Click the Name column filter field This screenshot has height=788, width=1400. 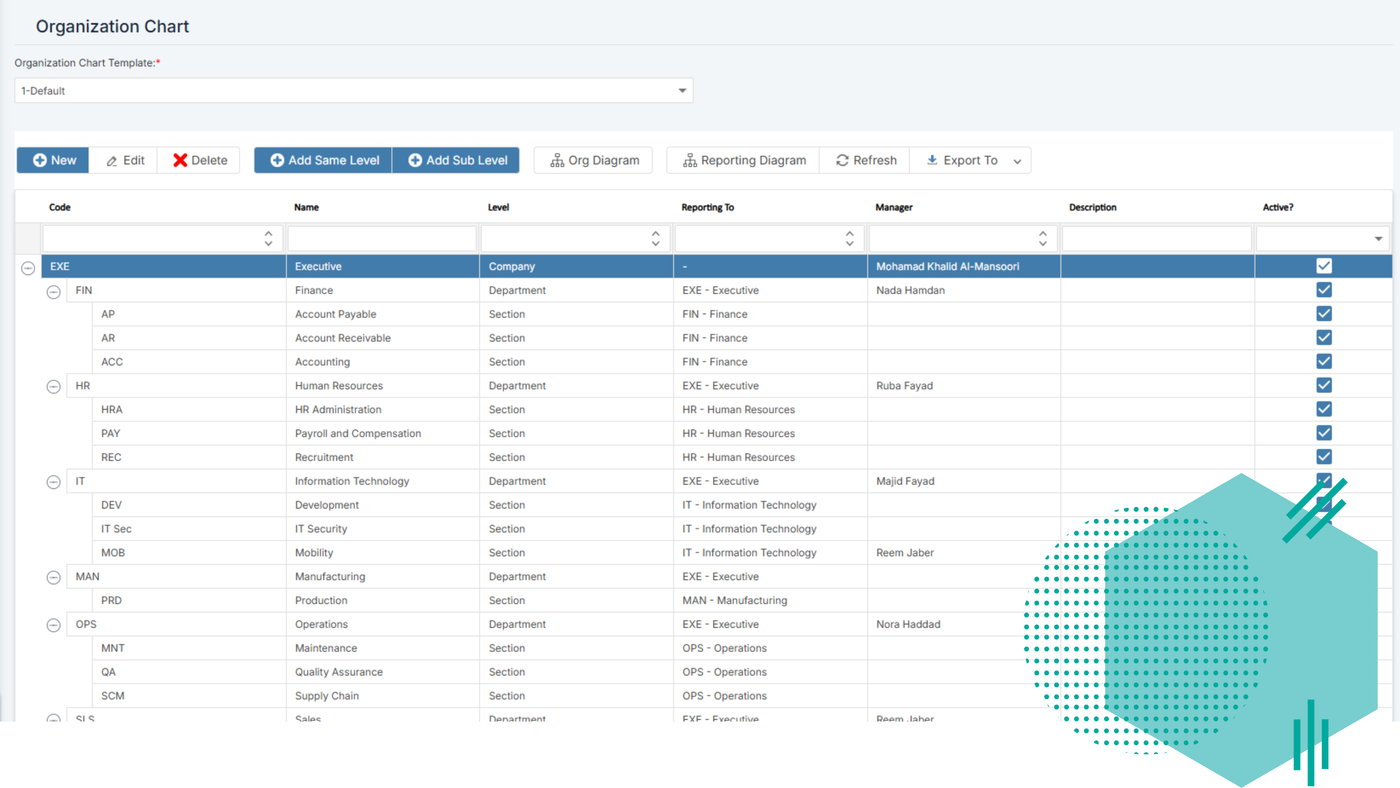(381, 239)
